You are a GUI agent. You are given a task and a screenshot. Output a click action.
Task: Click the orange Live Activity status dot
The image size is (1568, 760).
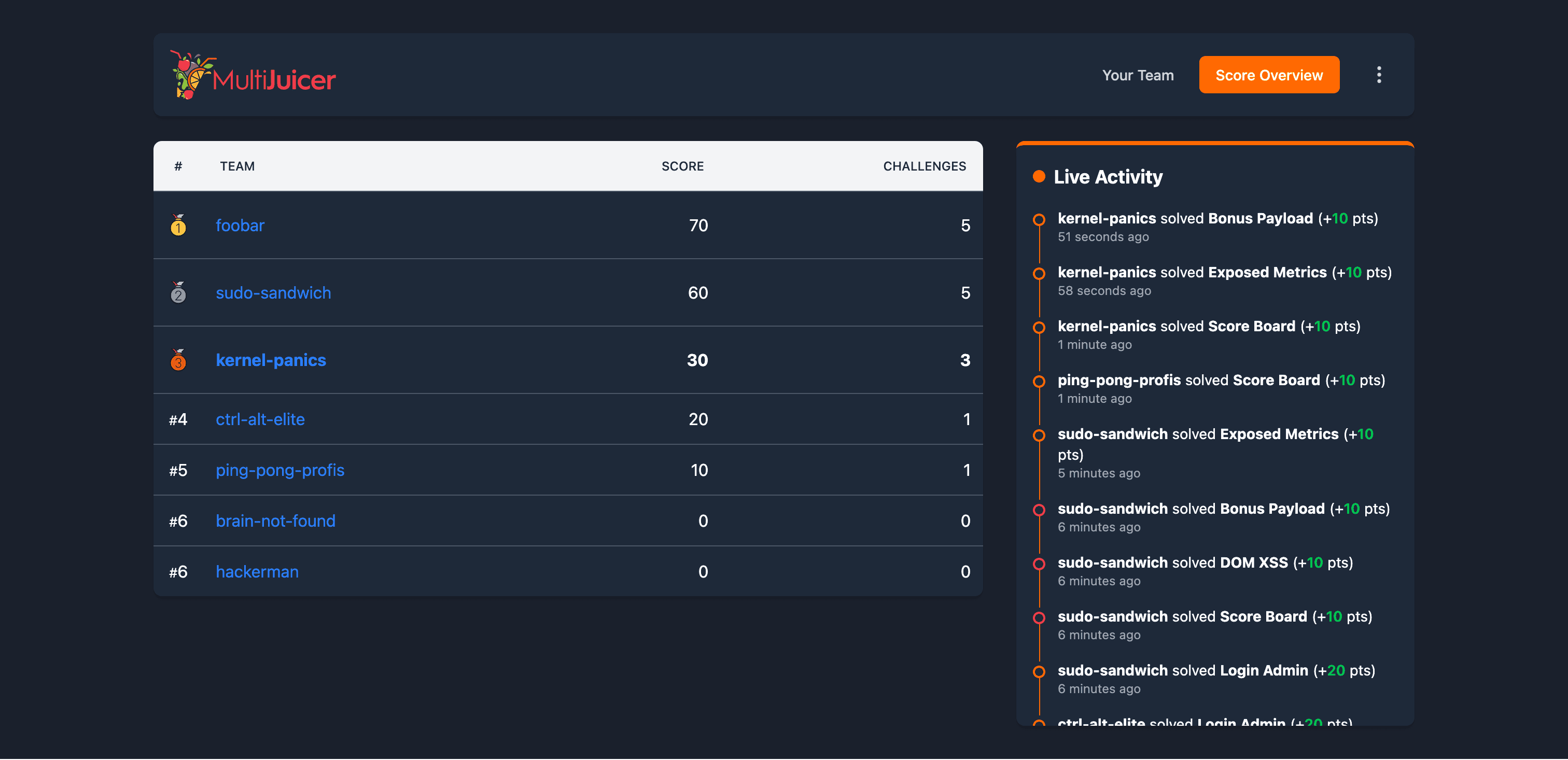tap(1039, 176)
